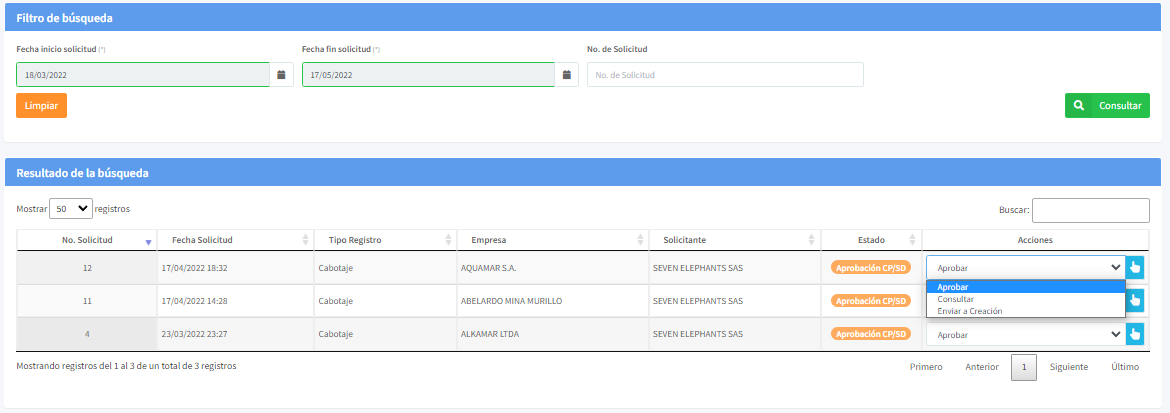Sort table by No. Solicitud column
This screenshot has width=1170, height=413.
pyautogui.click(x=87, y=240)
